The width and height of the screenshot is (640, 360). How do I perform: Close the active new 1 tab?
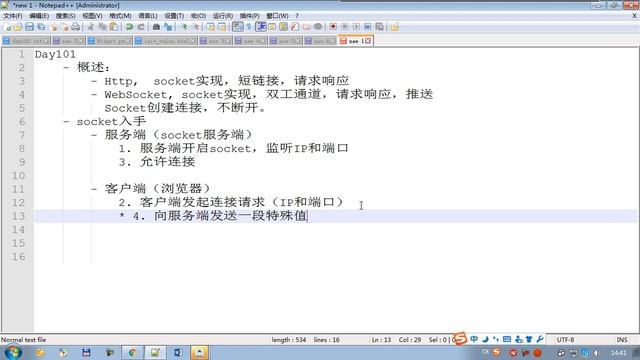click(x=368, y=41)
